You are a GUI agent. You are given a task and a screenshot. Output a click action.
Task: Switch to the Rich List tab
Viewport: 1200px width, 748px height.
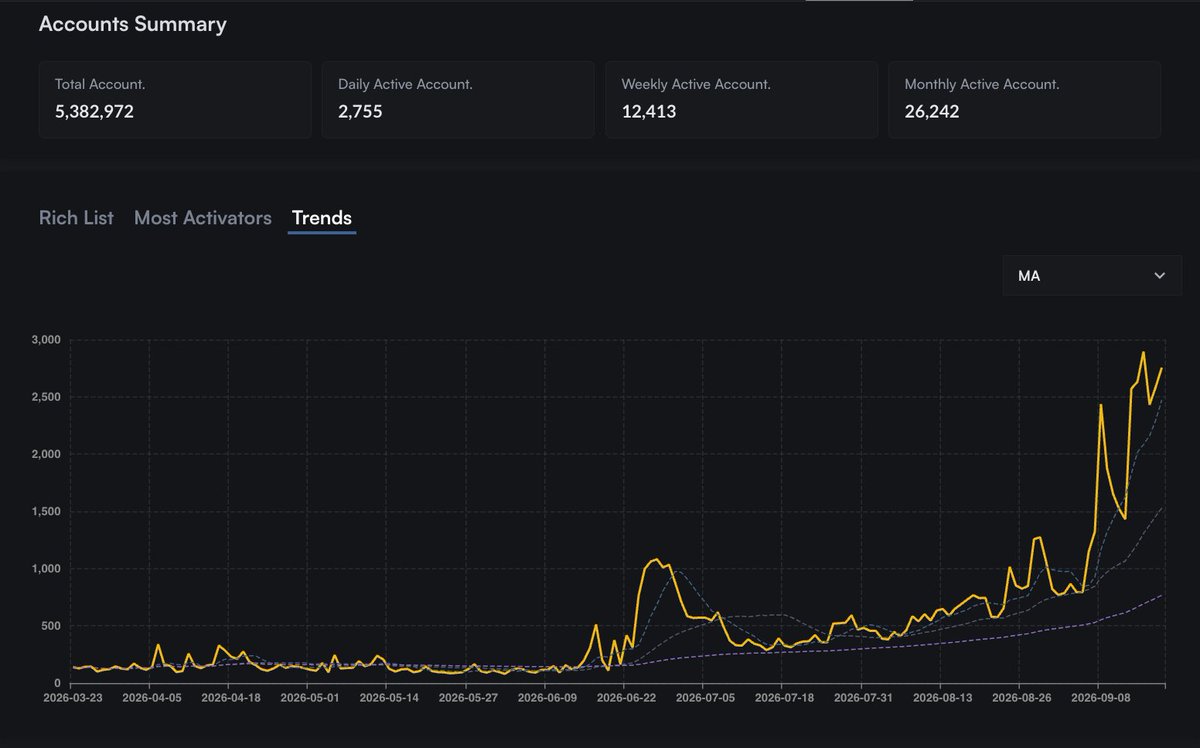click(76, 218)
